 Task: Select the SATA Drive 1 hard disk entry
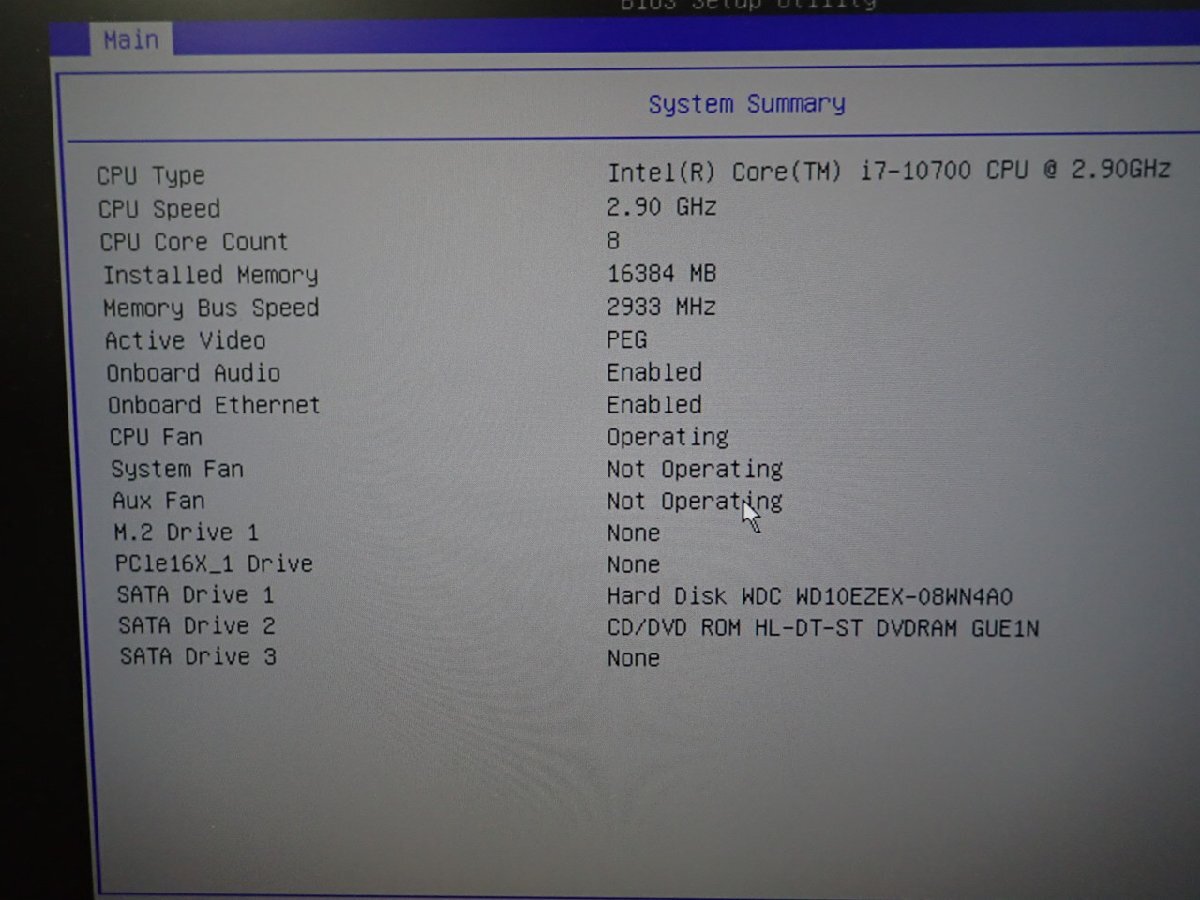[x=810, y=597]
